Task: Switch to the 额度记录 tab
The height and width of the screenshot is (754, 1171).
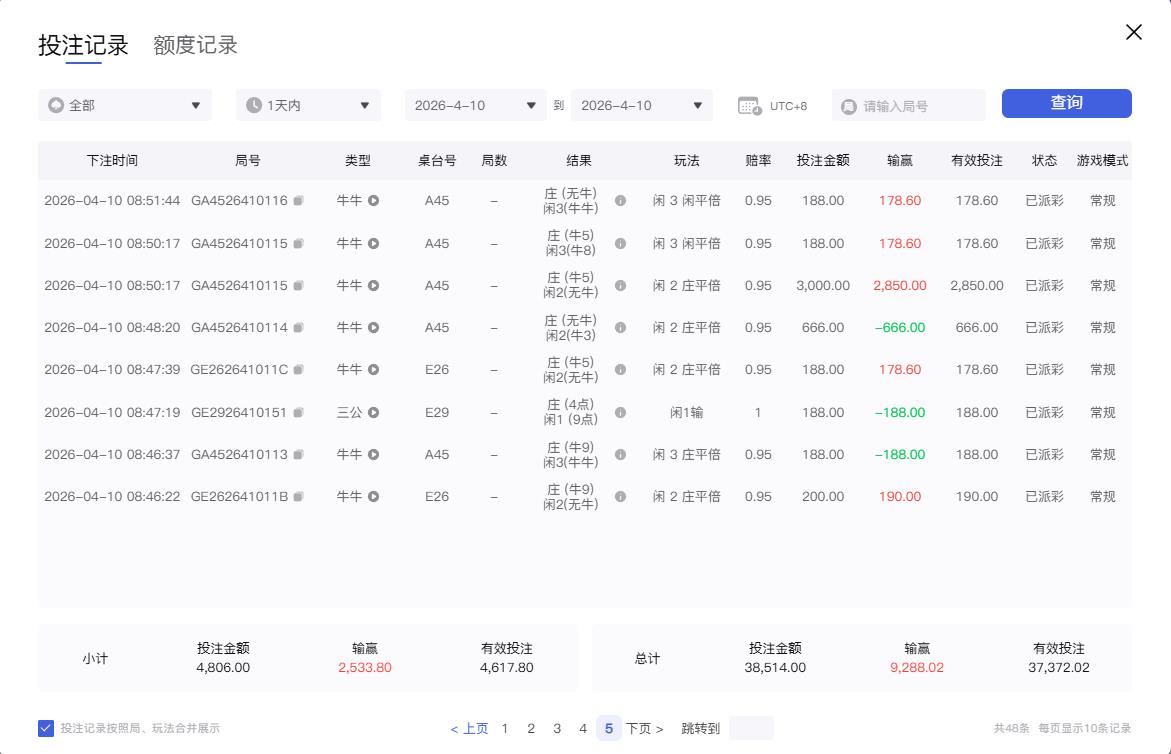Action: pos(195,45)
